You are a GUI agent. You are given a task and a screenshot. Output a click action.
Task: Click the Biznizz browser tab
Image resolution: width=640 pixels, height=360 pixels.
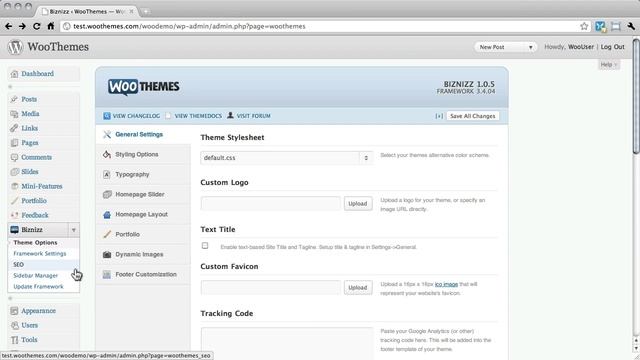87,11
